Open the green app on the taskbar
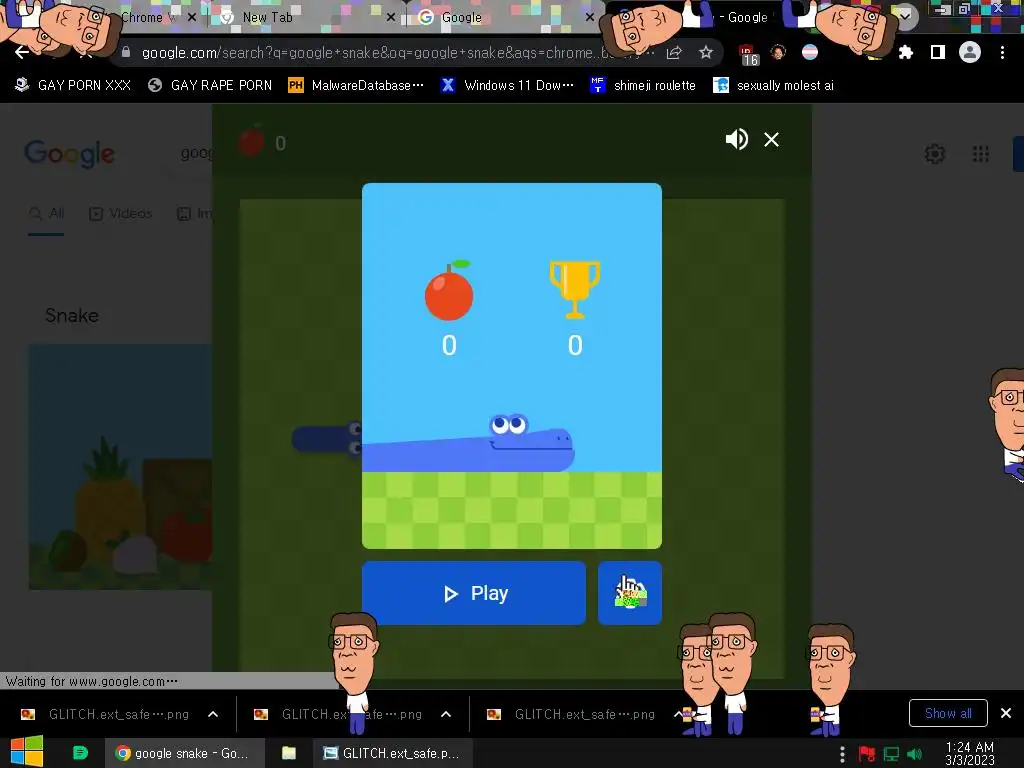 pyautogui.click(x=80, y=753)
